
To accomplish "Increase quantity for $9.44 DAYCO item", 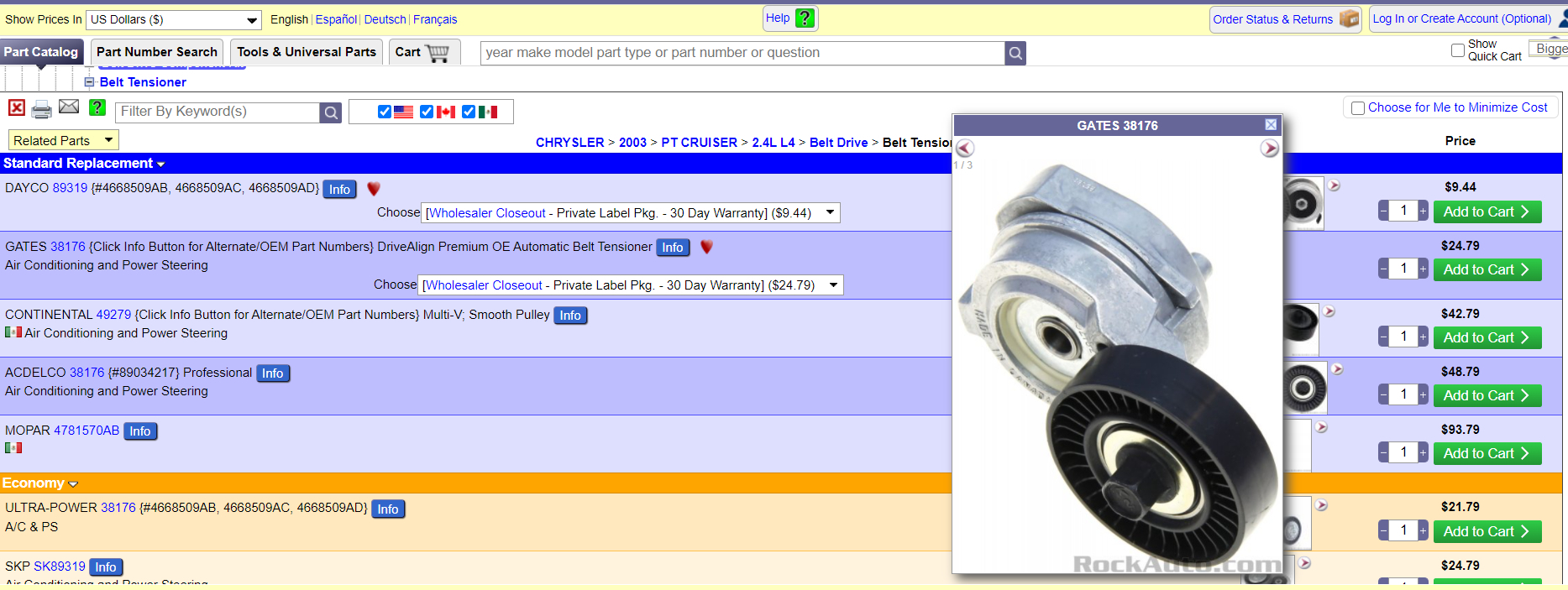I will (x=1423, y=211).
